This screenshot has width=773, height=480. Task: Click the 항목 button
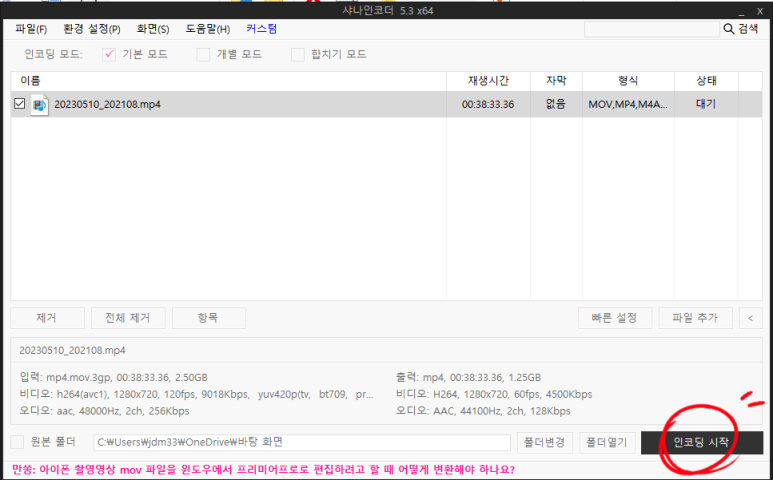click(209, 318)
